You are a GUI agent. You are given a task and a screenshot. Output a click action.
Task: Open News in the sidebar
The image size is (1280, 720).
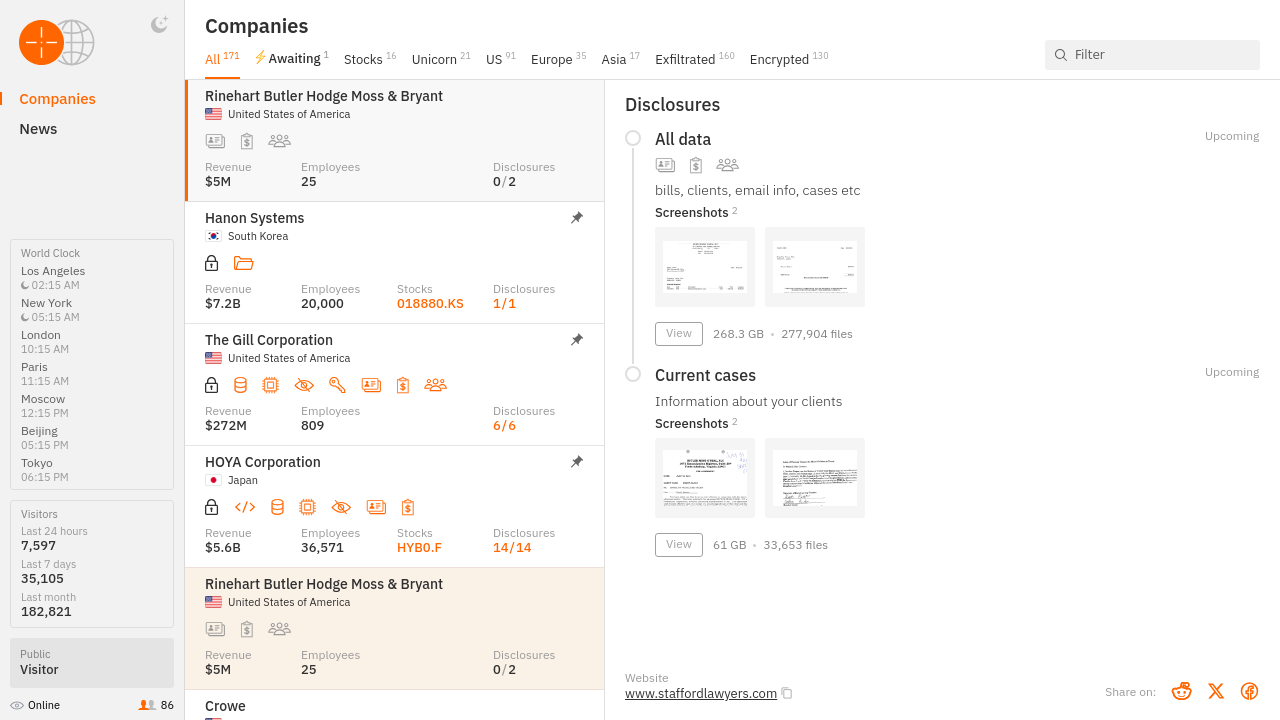click(x=38, y=129)
